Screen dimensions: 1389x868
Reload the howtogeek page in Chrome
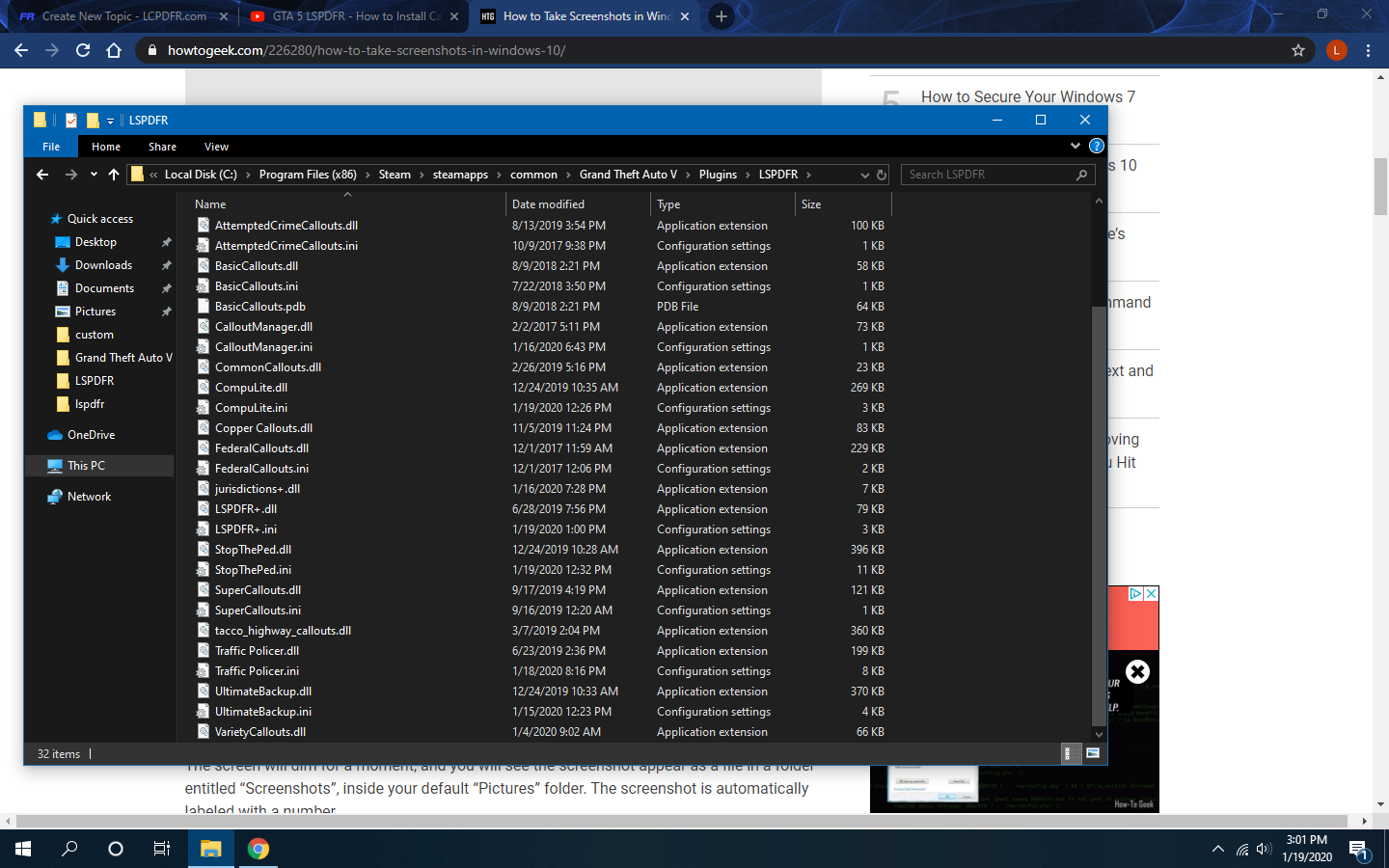coord(83,50)
